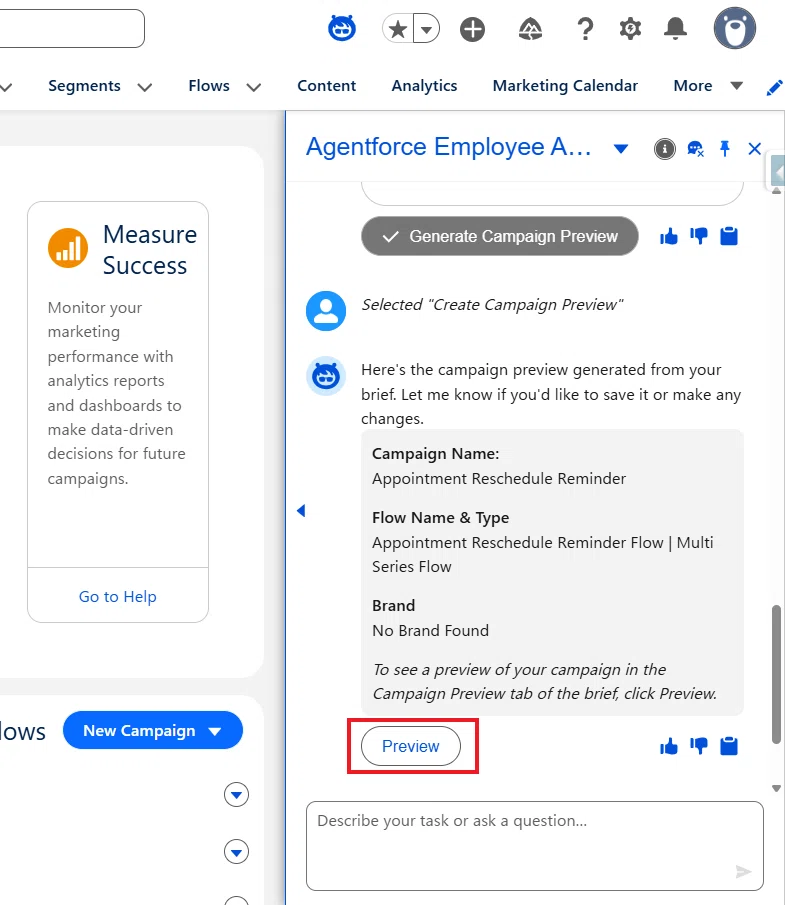The width and height of the screenshot is (785, 905).
Task: Open the More navigation menu
Action: coord(708,85)
